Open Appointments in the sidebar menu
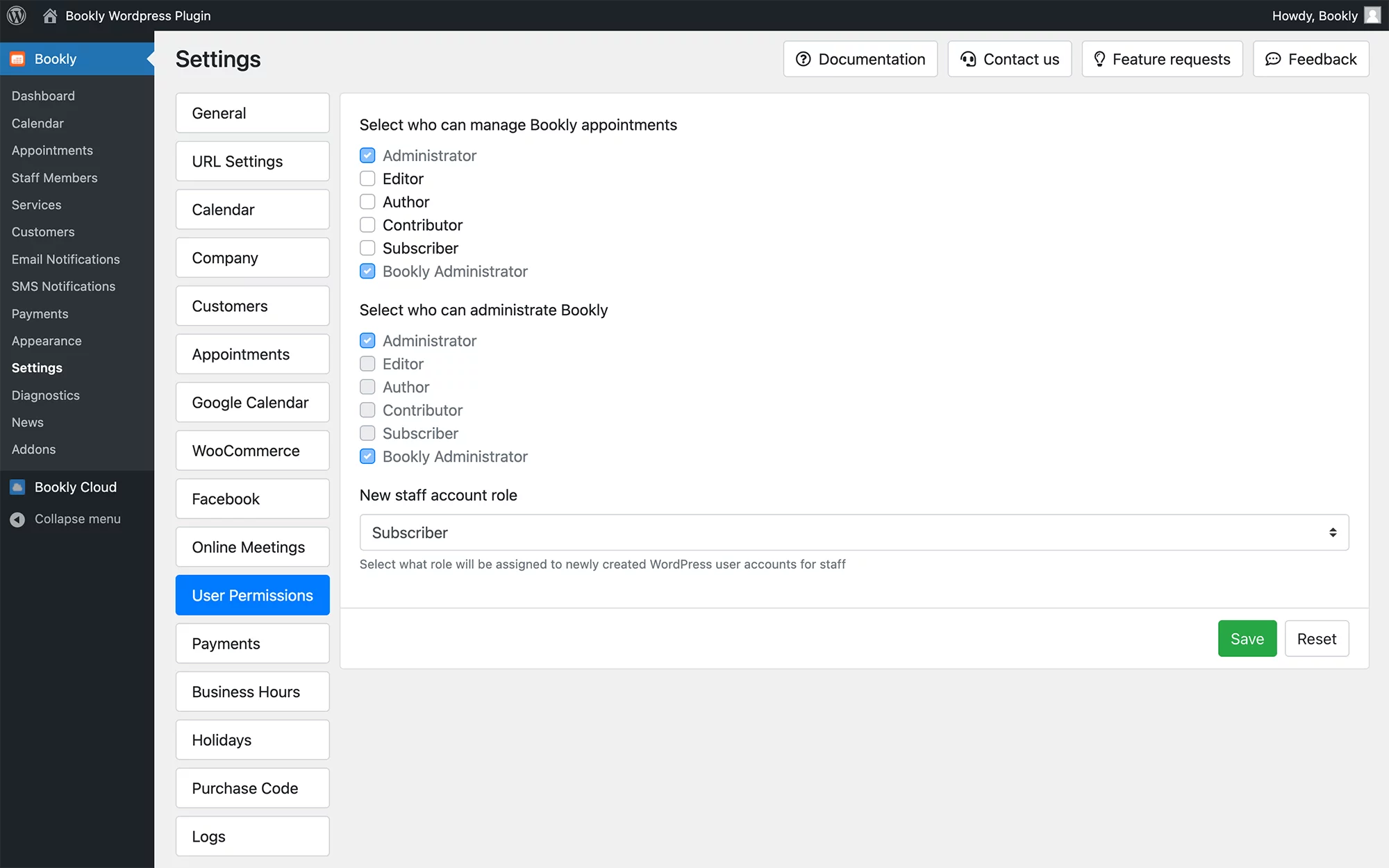This screenshot has height=868, width=1389. tap(52, 150)
